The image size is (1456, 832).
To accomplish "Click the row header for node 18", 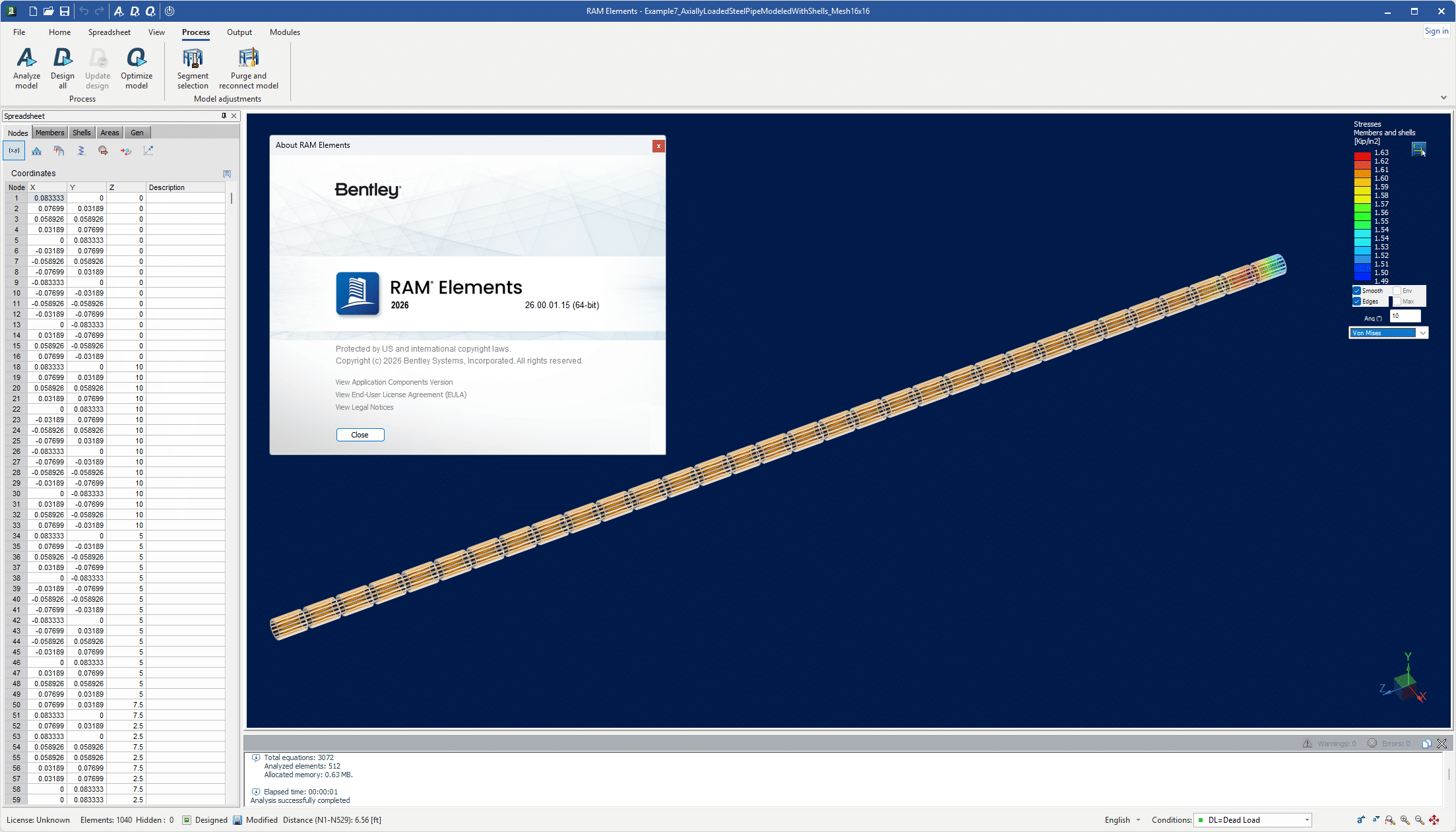I will coord(16,367).
